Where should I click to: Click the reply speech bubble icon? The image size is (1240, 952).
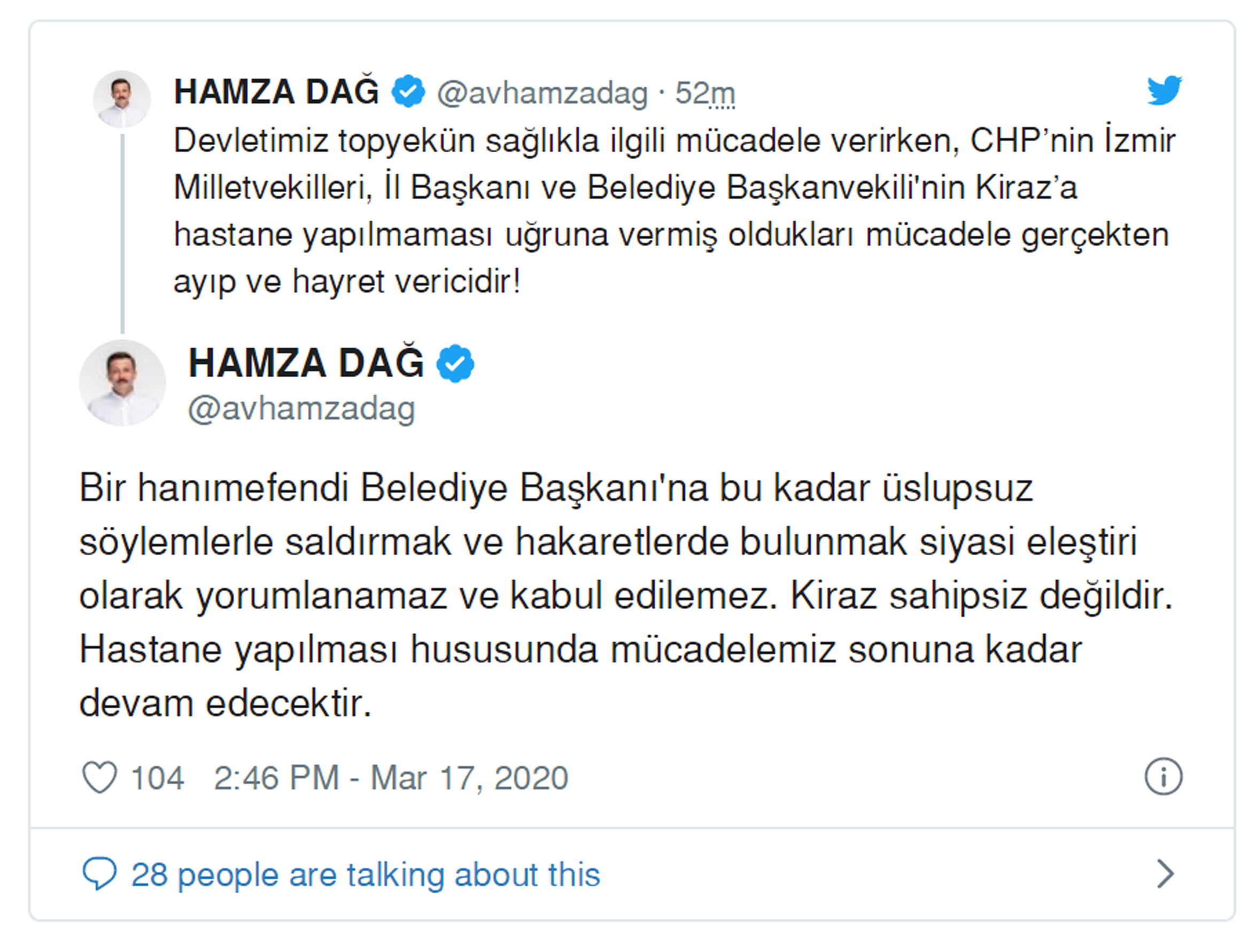(x=100, y=873)
